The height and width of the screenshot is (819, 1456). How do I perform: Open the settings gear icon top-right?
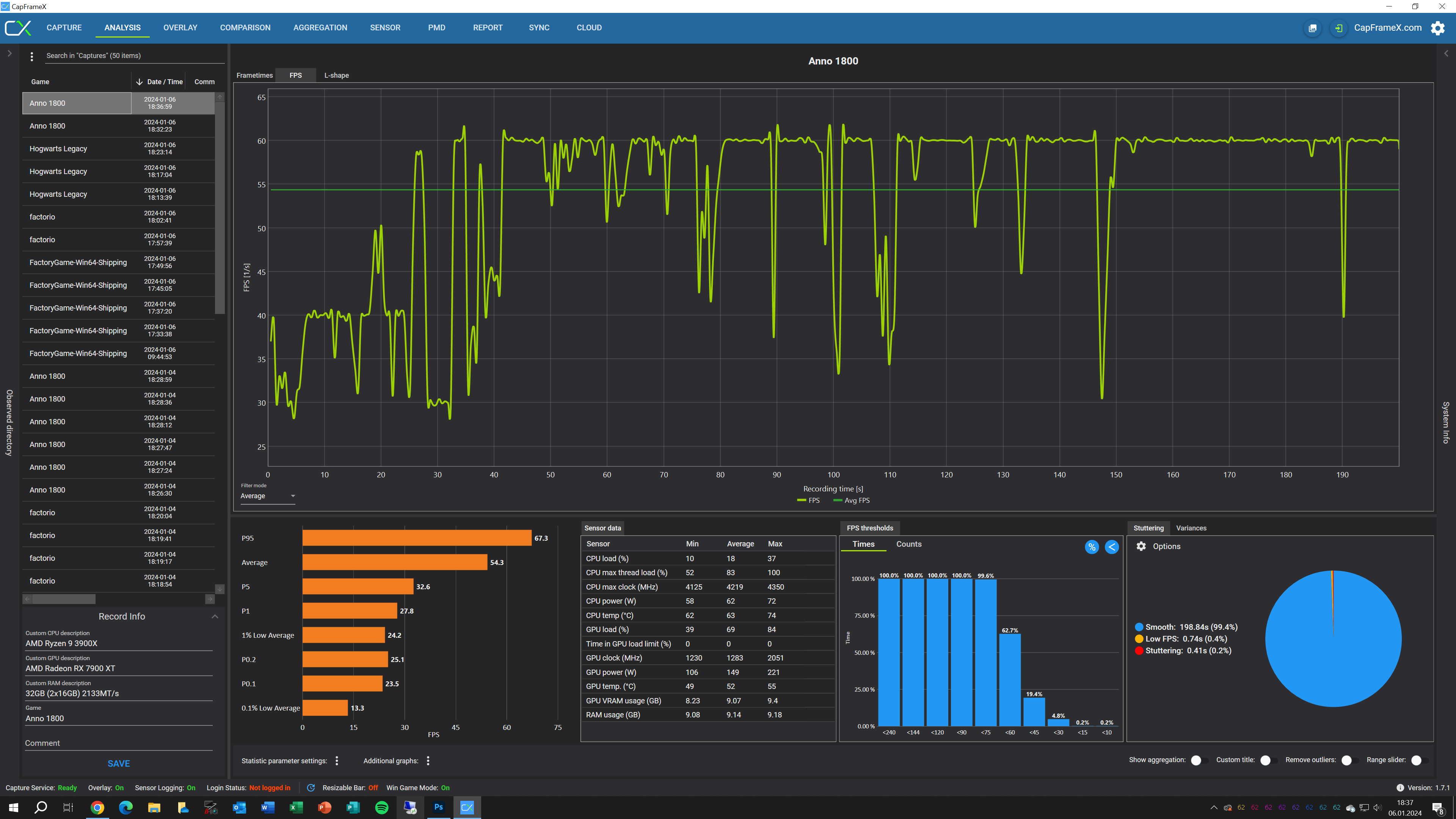click(1437, 28)
